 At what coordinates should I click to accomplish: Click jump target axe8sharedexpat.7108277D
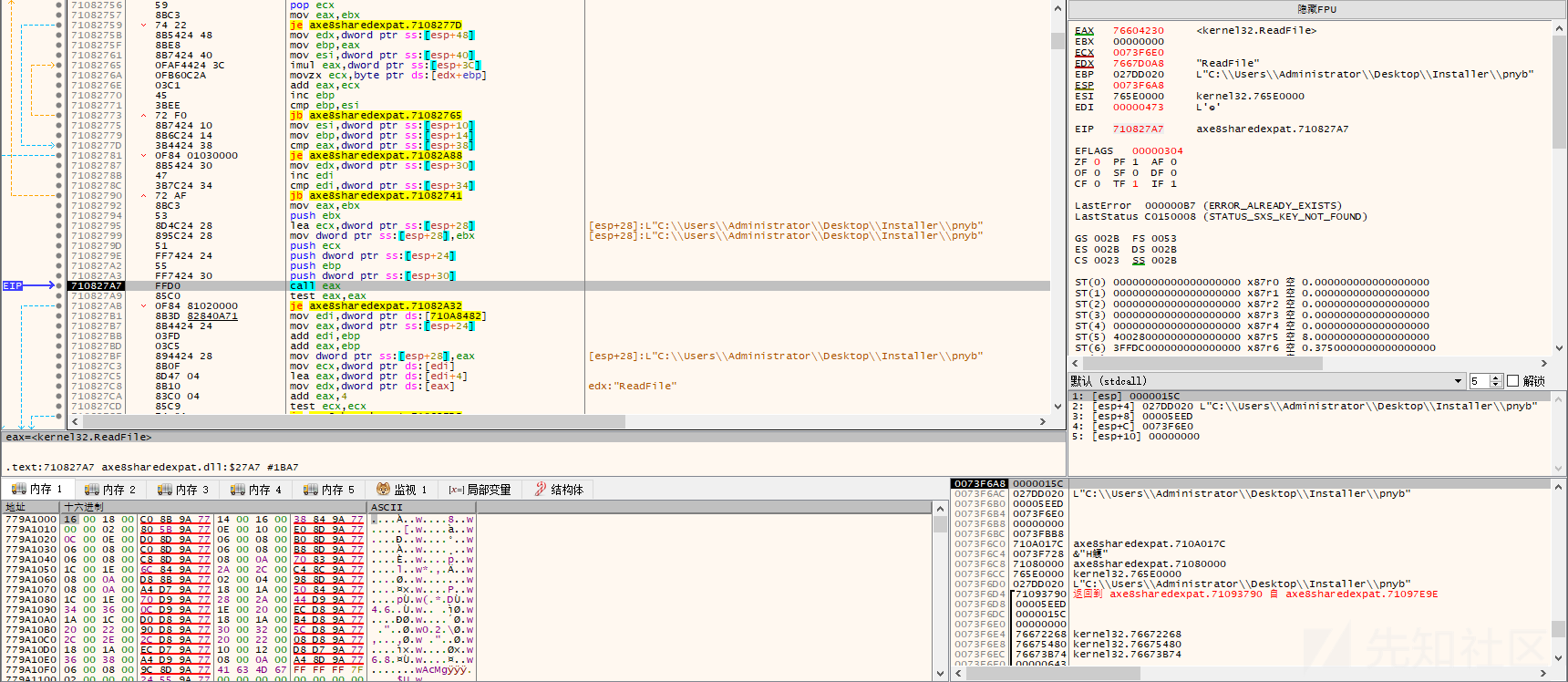386,25
